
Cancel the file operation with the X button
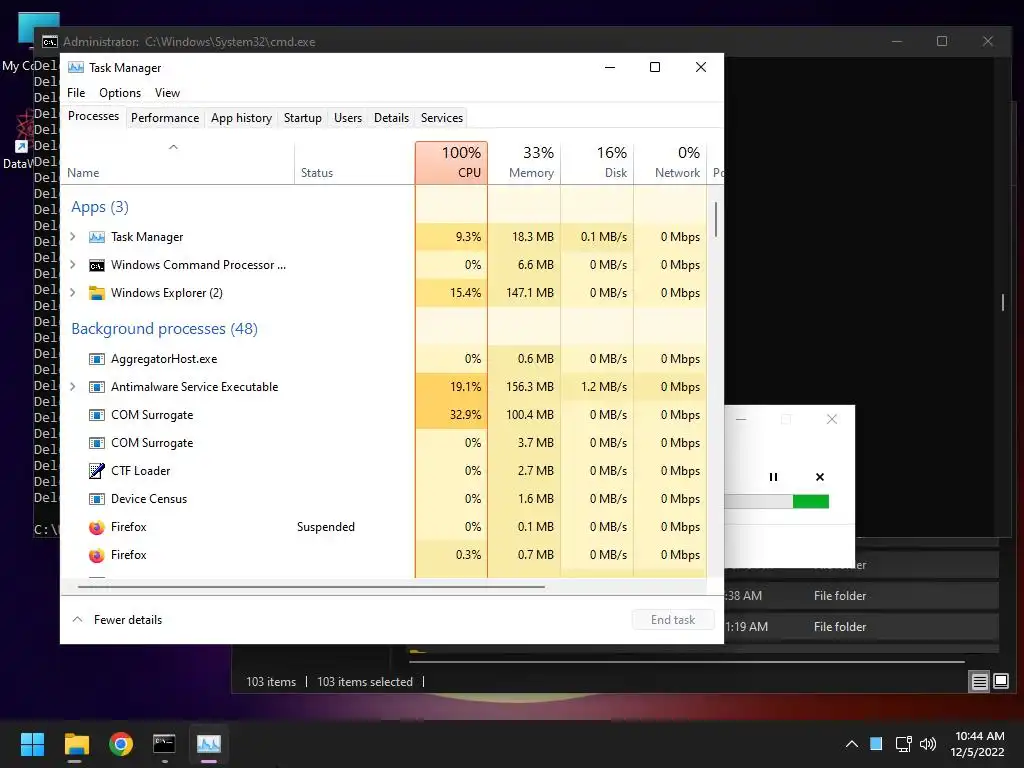click(x=820, y=477)
